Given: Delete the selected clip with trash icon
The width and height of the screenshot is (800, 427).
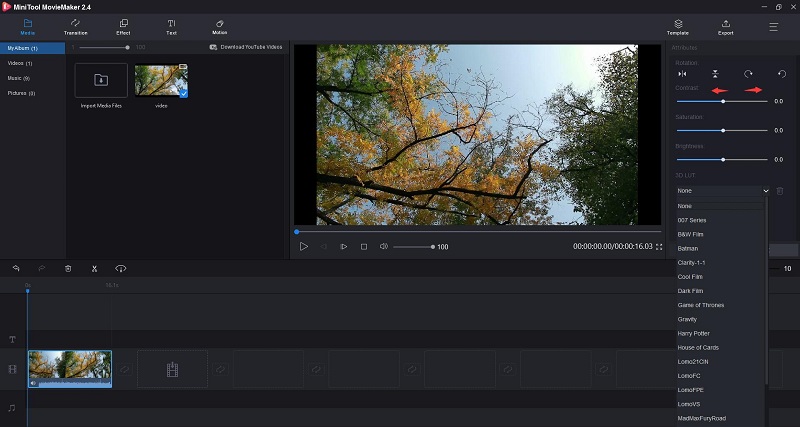Looking at the screenshot, I should 68,268.
